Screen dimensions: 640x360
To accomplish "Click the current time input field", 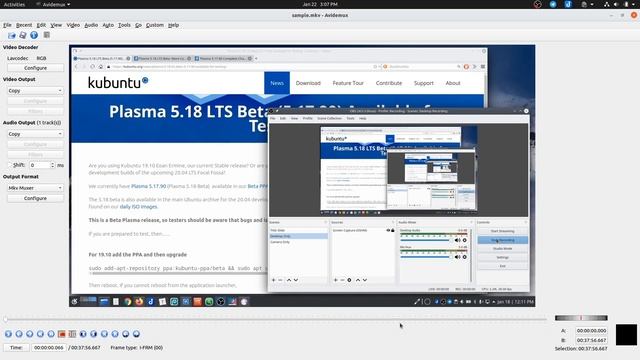I will tap(49, 348).
